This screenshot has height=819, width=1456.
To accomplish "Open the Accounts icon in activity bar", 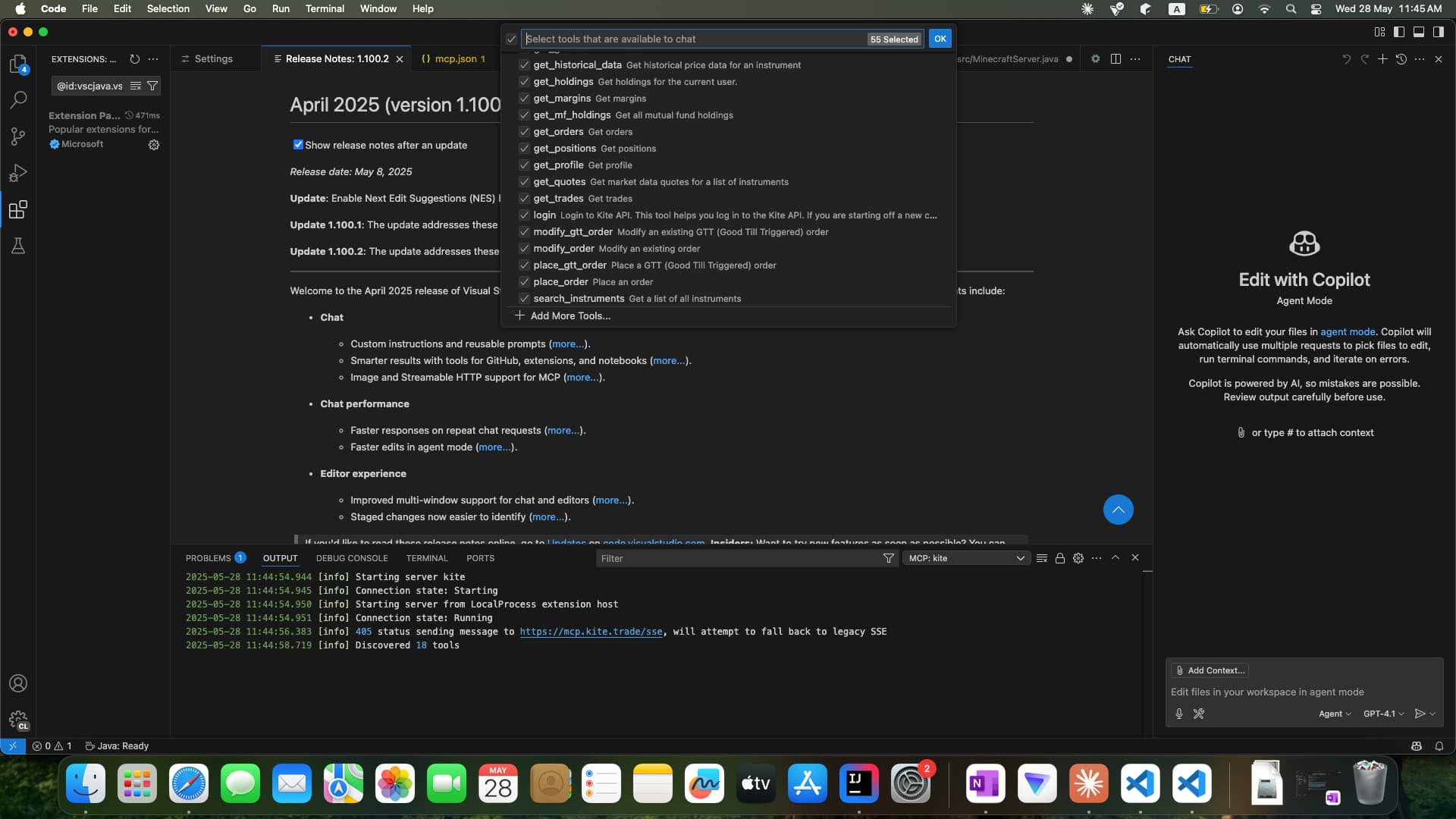I will [18, 683].
